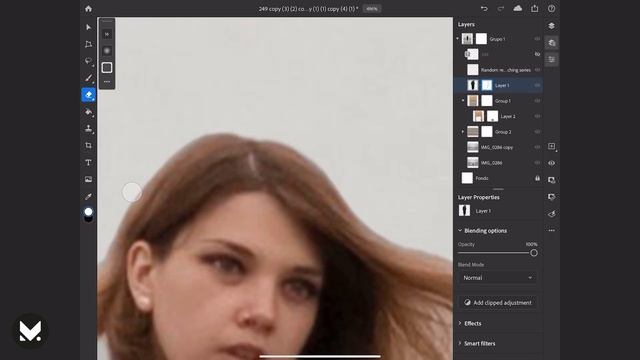Select the Paint Bucket fill tool
The width and height of the screenshot is (640, 360).
tap(89, 112)
